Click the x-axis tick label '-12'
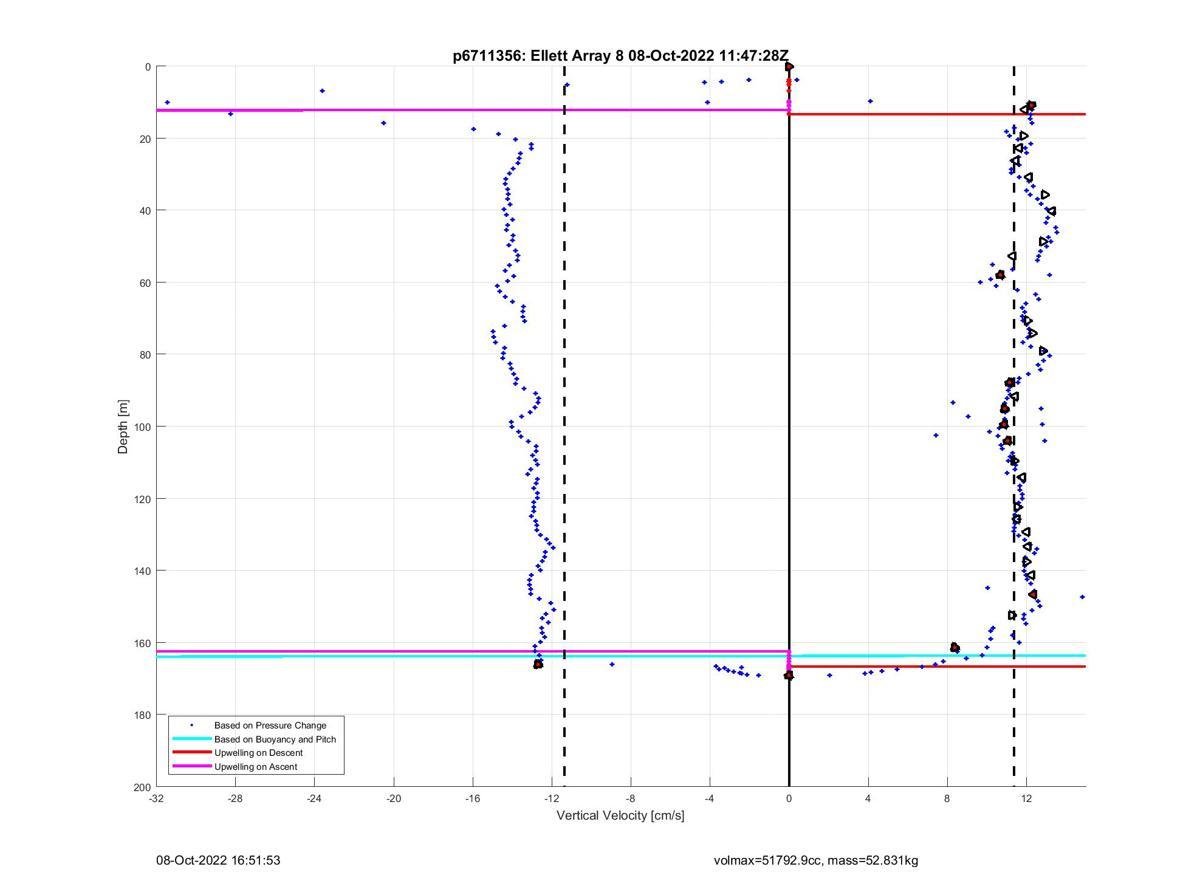Viewport: 1200px width, 885px height. 552,798
